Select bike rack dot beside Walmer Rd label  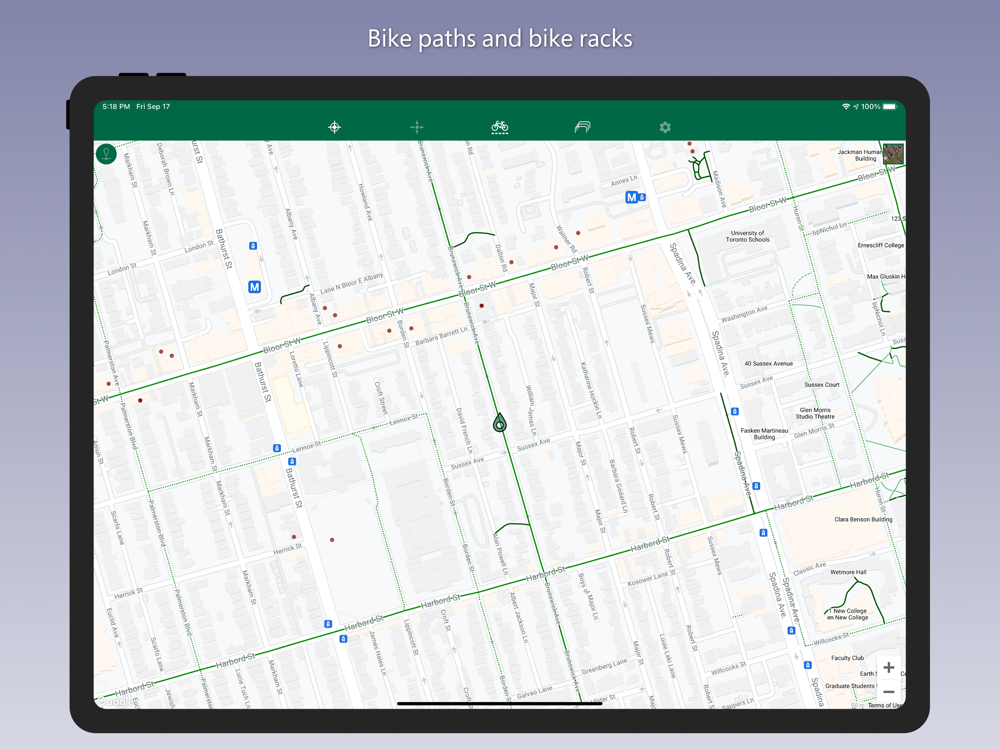pyautogui.click(x=578, y=233)
